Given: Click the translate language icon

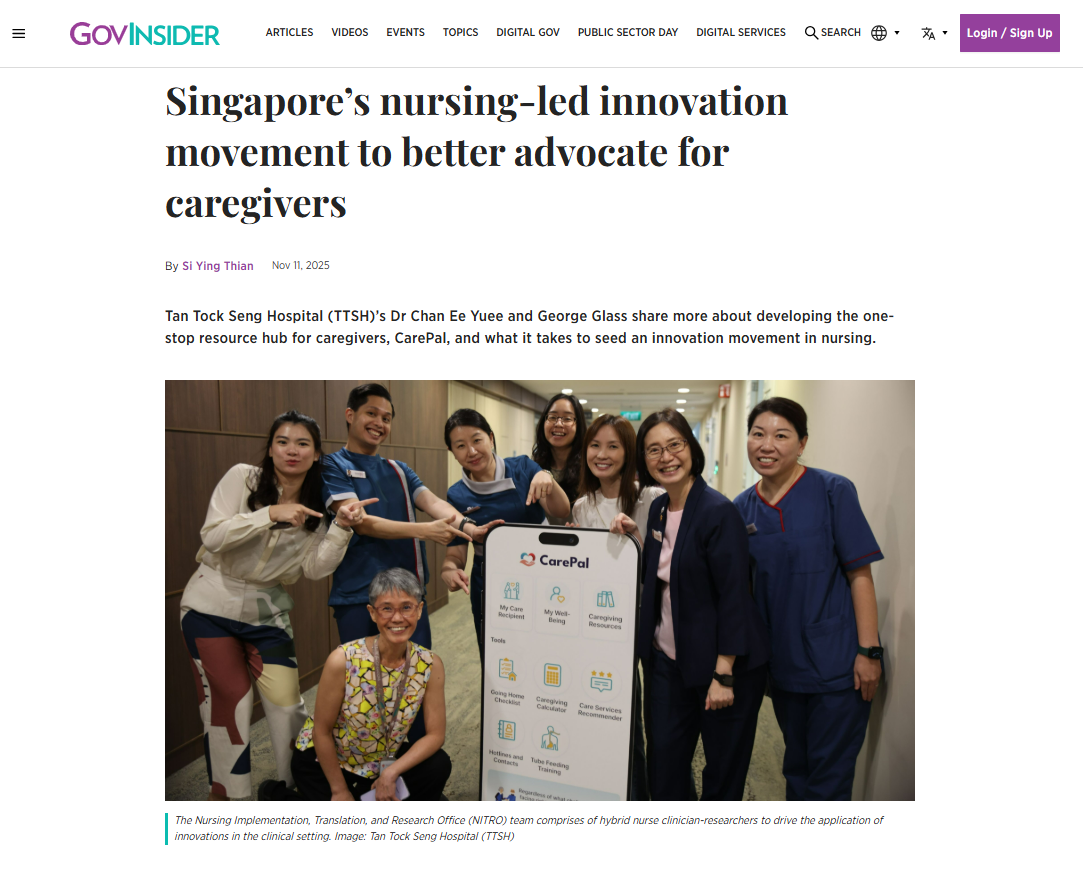Looking at the screenshot, I should point(928,32).
